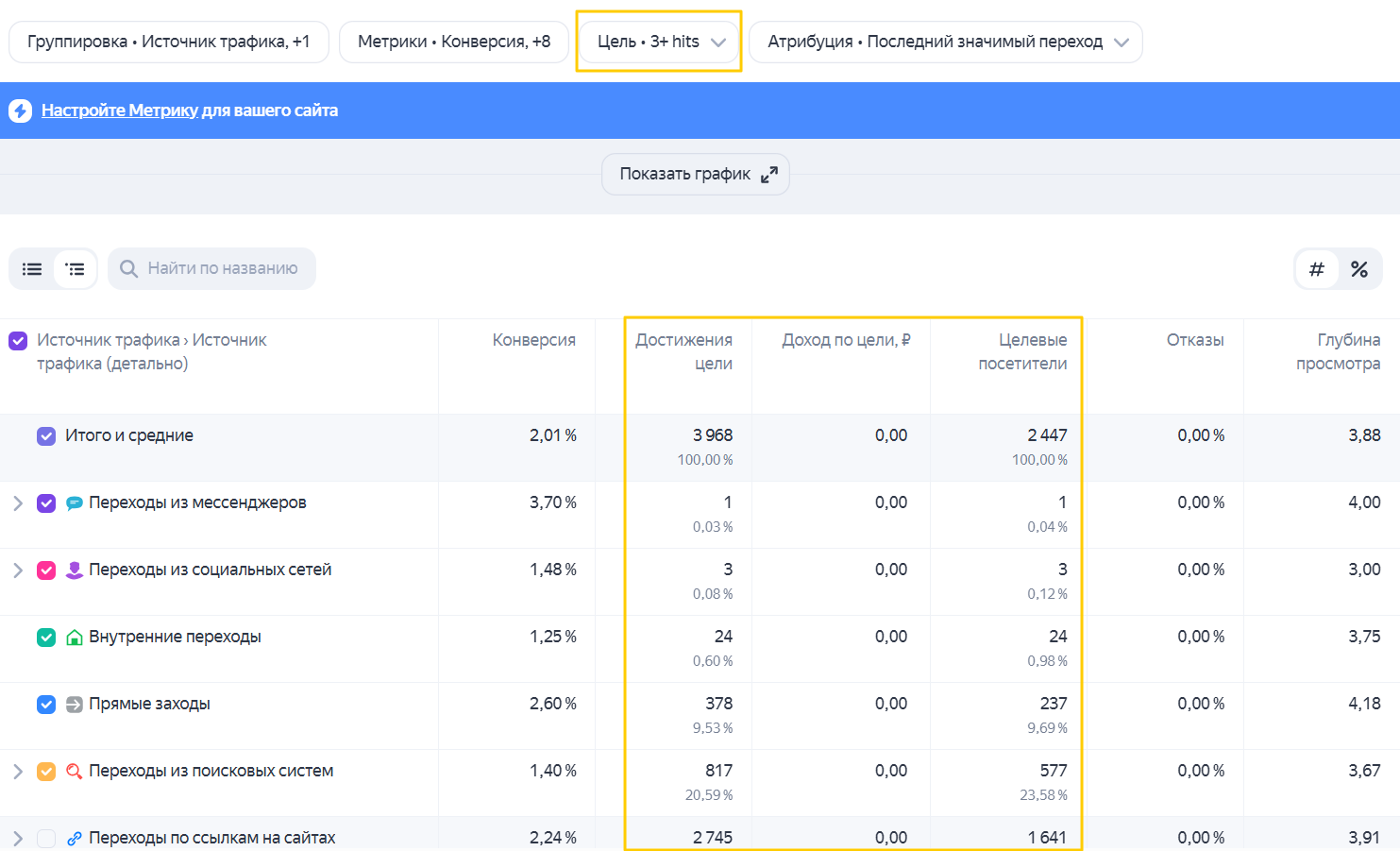The height and width of the screenshot is (851, 1400).
Task: Check the Переходы по ссылкам на сайтах checkbox
Action: (x=46, y=839)
